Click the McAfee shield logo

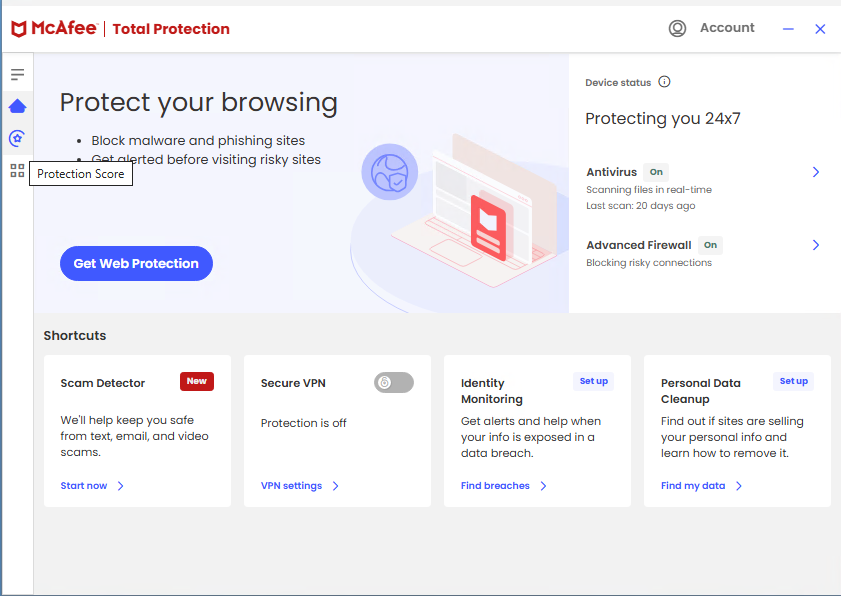click(19, 29)
